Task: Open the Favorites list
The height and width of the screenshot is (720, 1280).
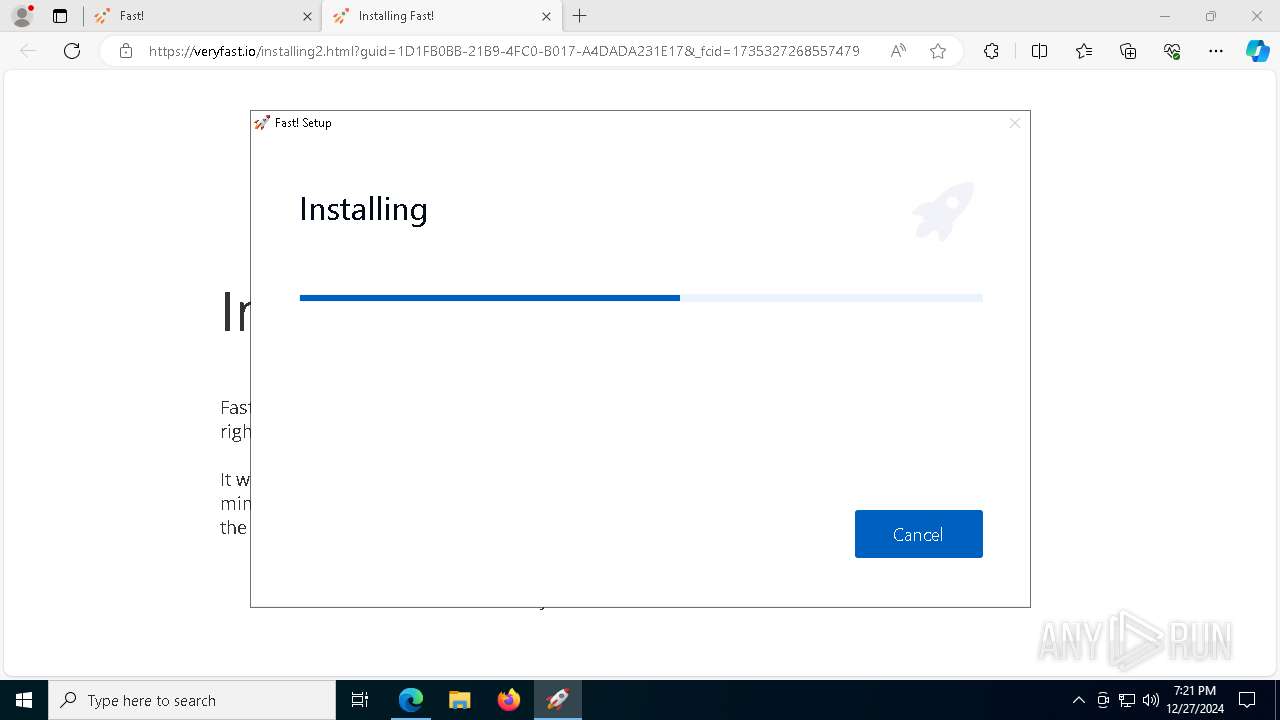Action: [1084, 51]
